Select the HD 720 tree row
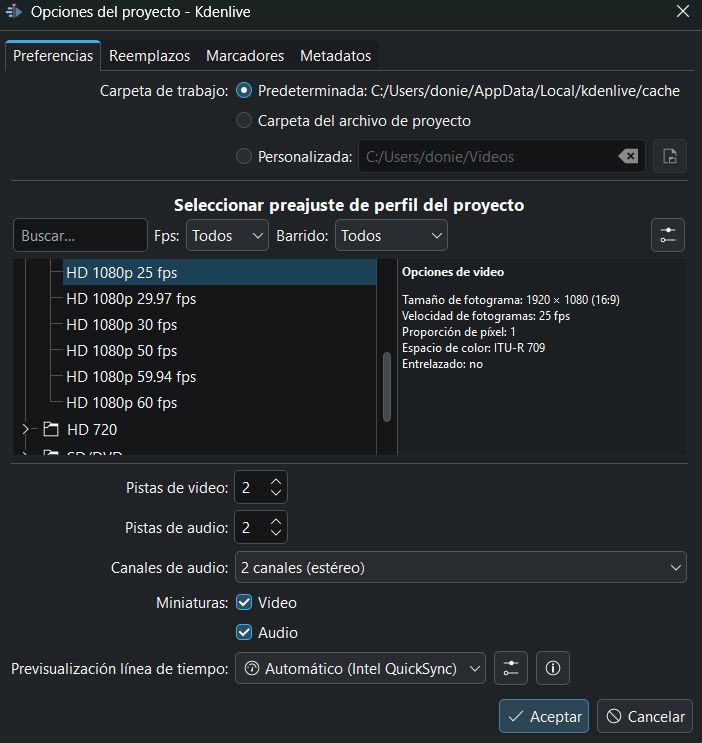Image resolution: width=702 pixels, height=743 pixels. click(x=209, y=429)
